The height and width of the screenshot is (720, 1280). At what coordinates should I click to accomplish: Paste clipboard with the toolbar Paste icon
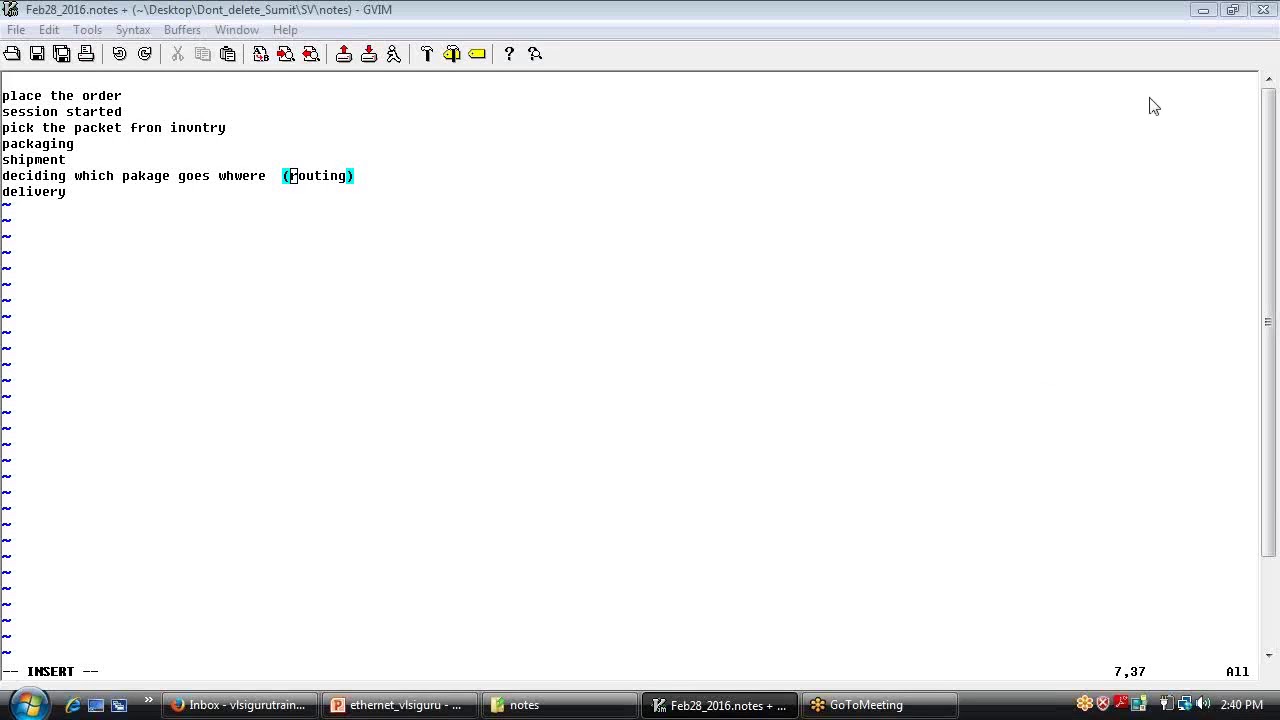(x=228, y=54)
